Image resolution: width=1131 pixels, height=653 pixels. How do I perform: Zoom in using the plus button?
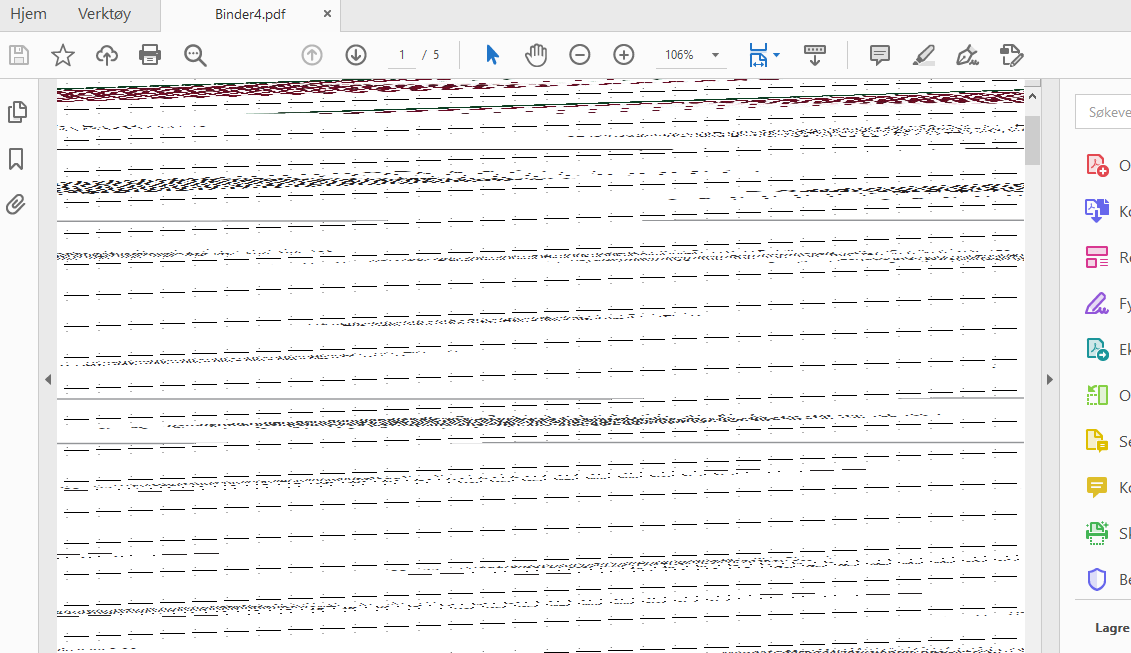coord(623,55)
